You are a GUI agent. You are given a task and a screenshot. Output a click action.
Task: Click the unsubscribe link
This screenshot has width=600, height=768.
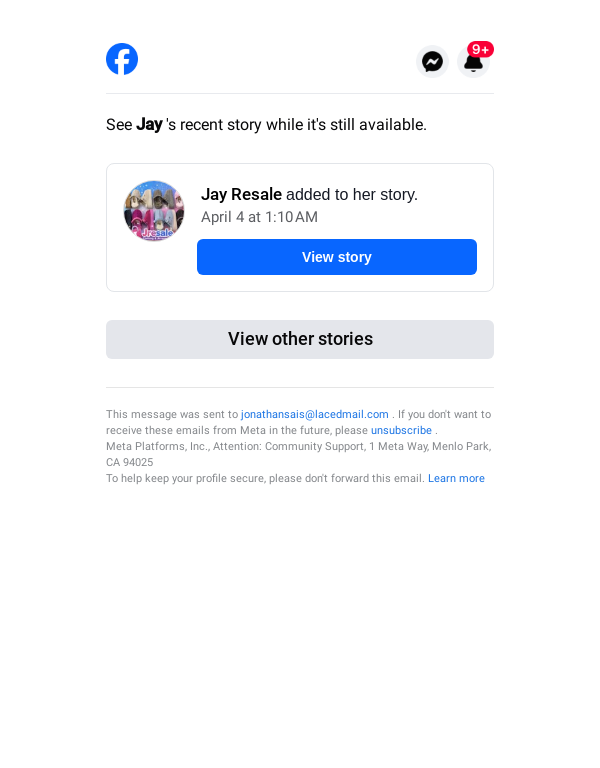401,430
